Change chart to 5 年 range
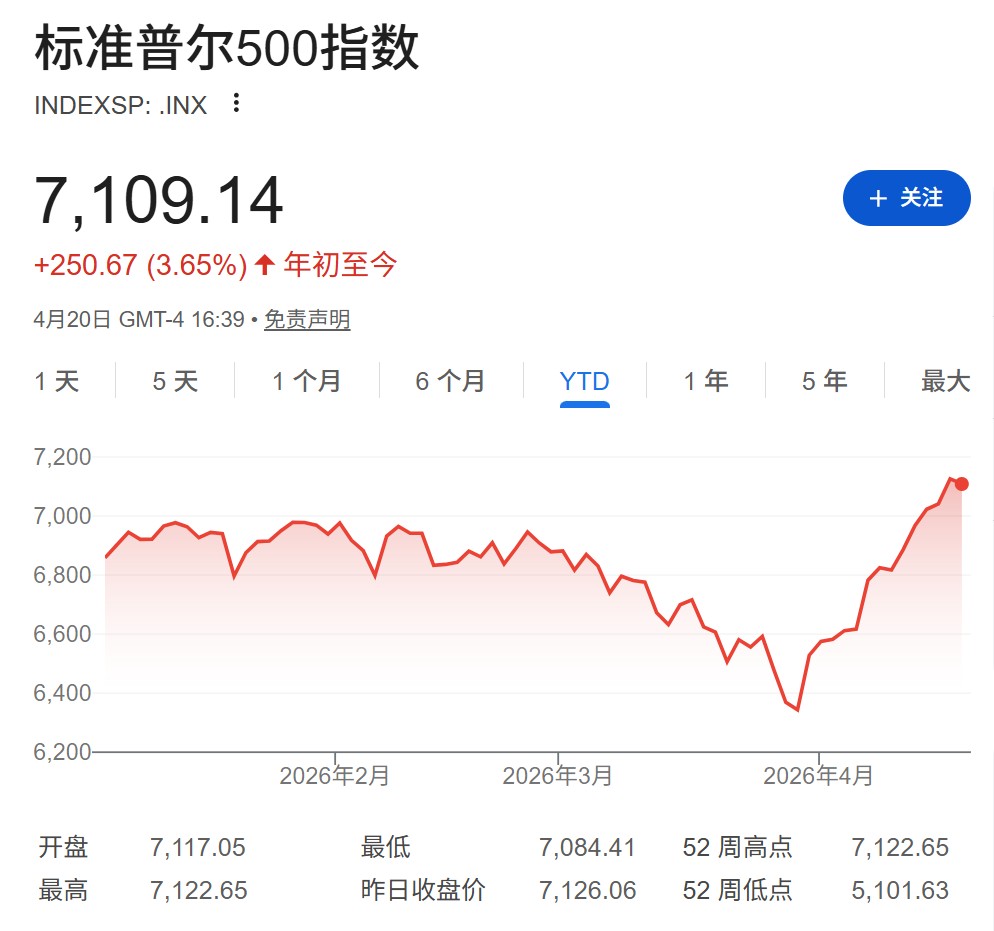The image size is (994, 931). (824, 381)
